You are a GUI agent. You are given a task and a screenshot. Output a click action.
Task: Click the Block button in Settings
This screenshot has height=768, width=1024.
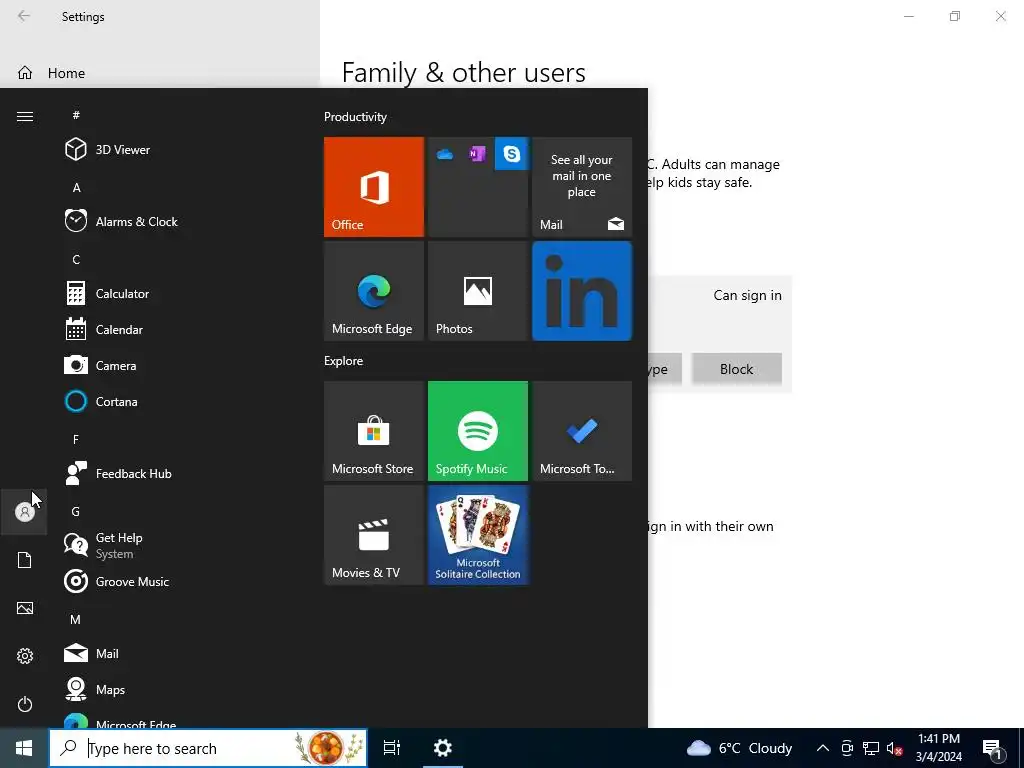[737, 369]
